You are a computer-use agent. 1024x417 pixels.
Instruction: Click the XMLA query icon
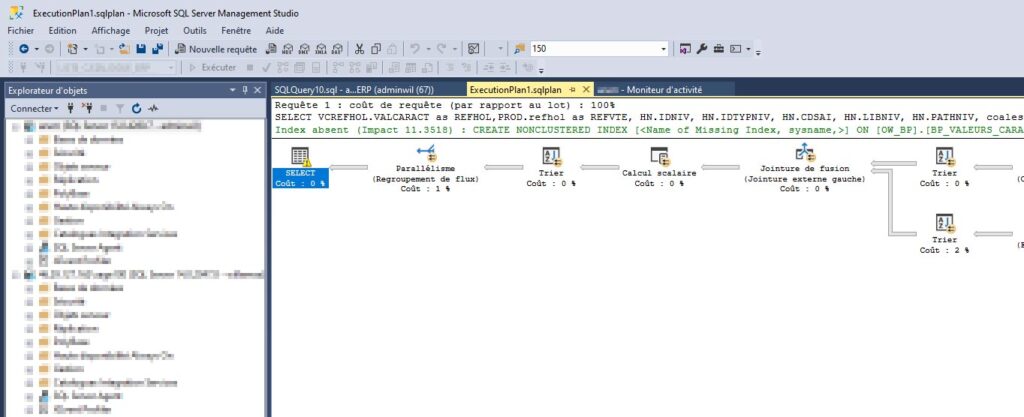pyautogui.click(x=321, y=49)
